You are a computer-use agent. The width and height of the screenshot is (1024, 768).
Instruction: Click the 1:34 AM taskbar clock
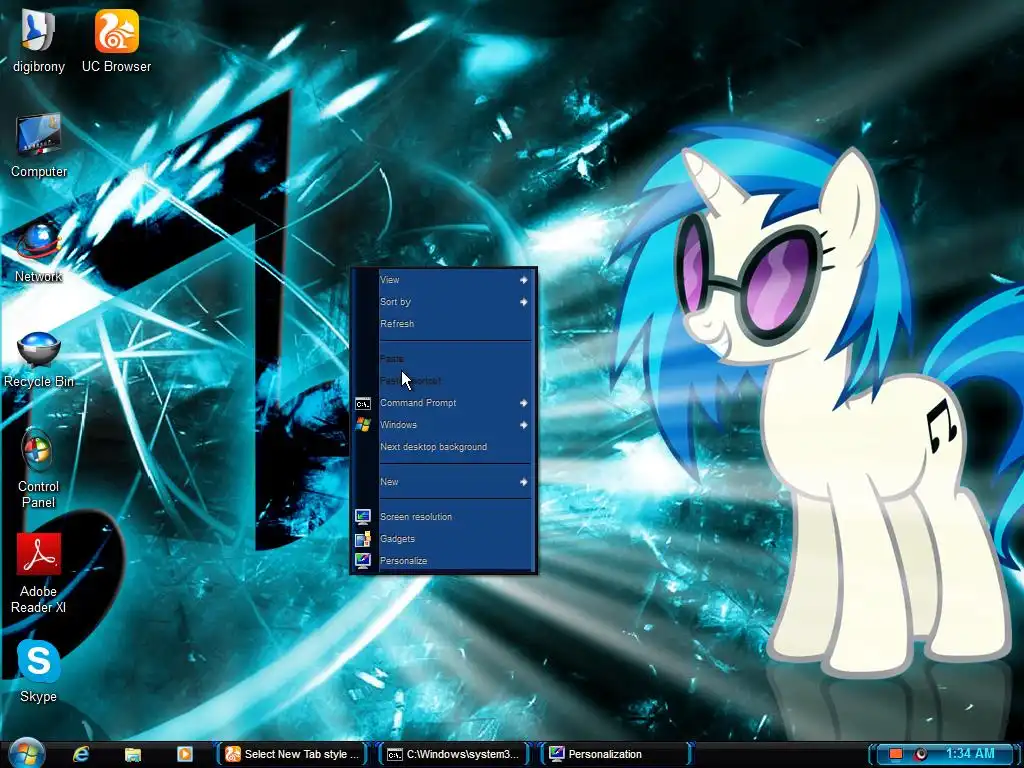click(x=970, y=754)
